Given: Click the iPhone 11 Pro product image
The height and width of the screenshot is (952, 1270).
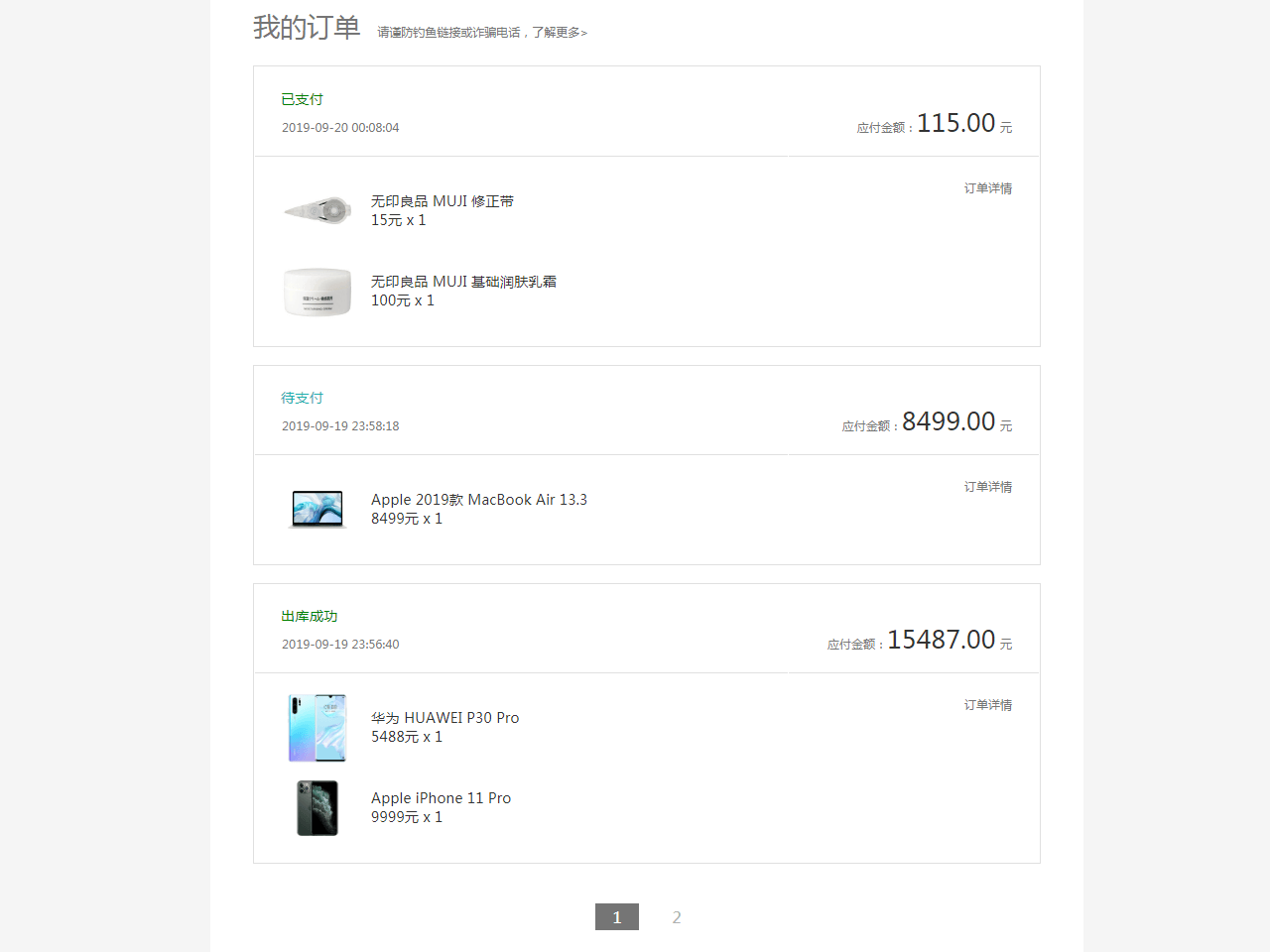Looking at the screenshot, I should 317,807.
